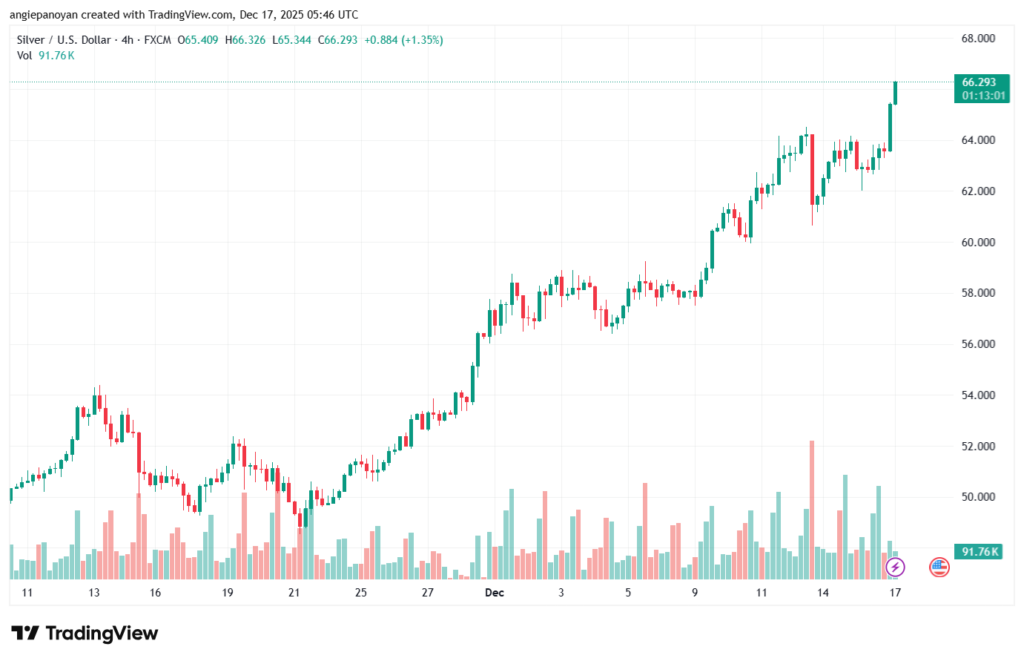Click the +0.884 (+1.35%) change value
The image size is (1024, 661).
406,40
